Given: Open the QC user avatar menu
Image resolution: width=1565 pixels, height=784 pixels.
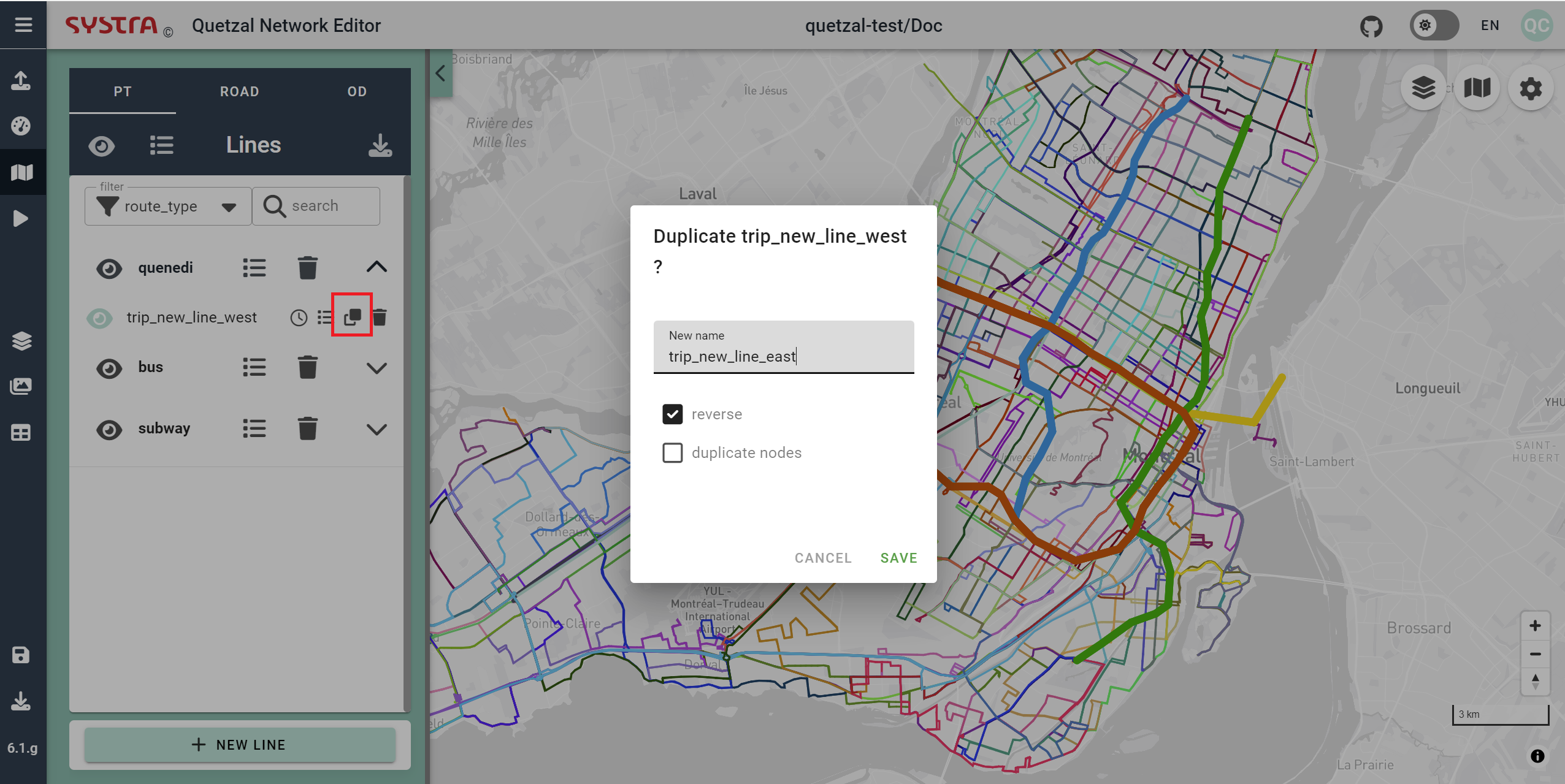Looking at the screenshot, I should coord(1537,26).
